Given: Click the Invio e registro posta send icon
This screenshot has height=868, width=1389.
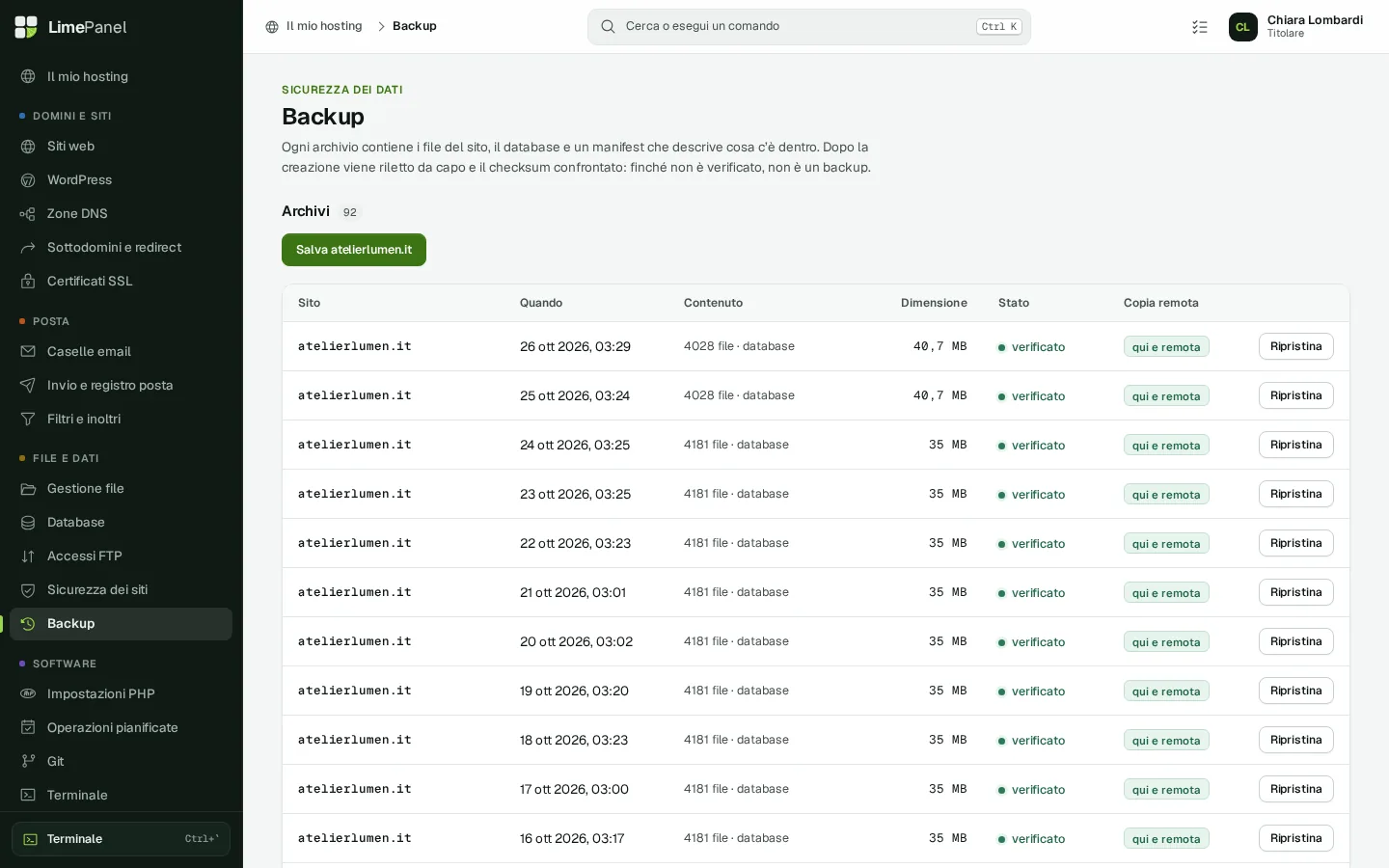Looking at the screenshot, I should coord(28,386).
